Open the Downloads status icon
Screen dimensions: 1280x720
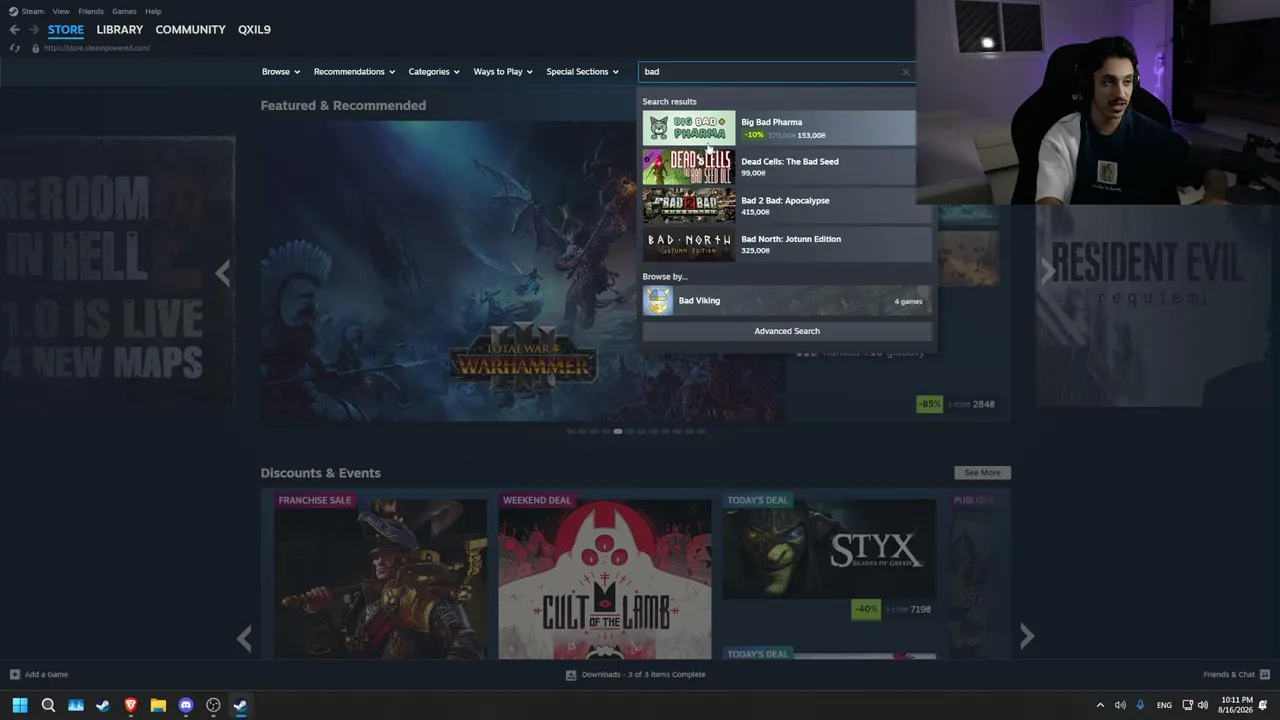point(571,675)
